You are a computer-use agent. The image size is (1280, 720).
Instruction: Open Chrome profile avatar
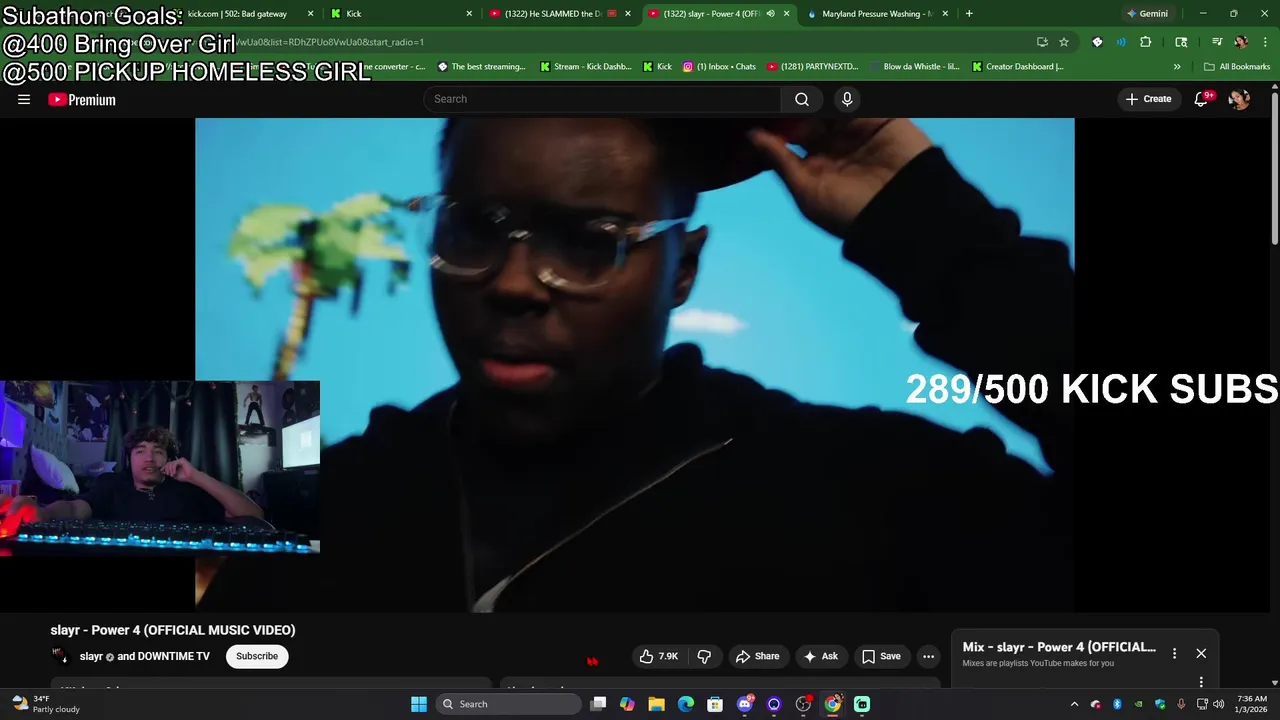[x=1241, y=42]
